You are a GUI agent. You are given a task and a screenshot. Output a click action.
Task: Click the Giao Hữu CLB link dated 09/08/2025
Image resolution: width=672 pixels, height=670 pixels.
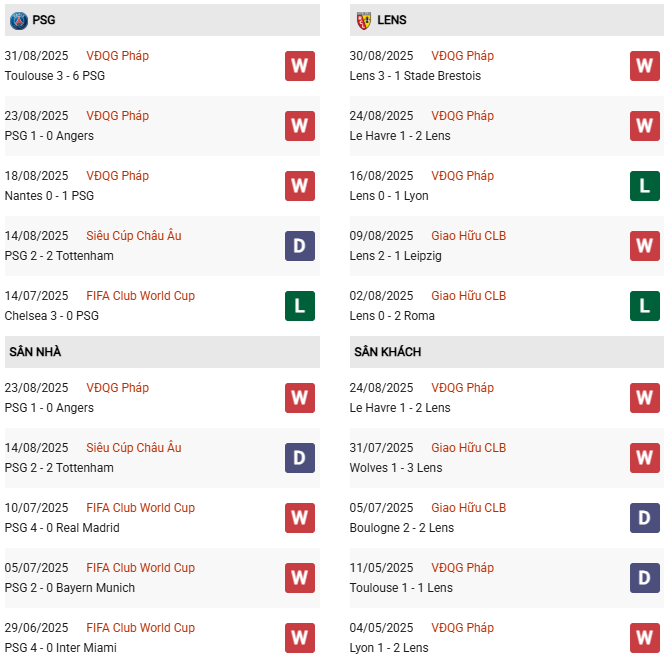(x=469, y=236)
